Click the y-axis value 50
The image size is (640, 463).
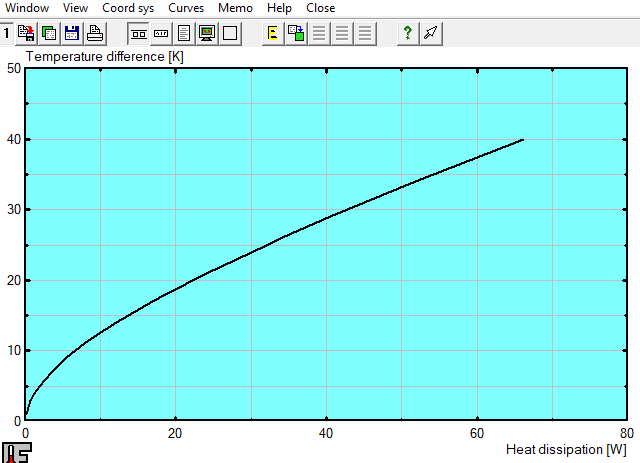14,68
